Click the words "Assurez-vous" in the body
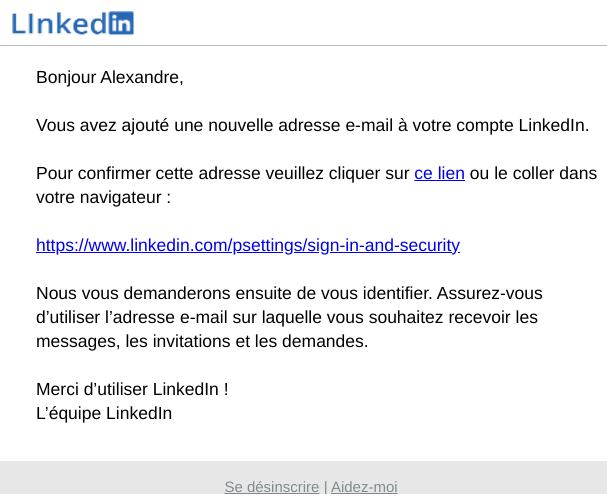 point(490,293)
